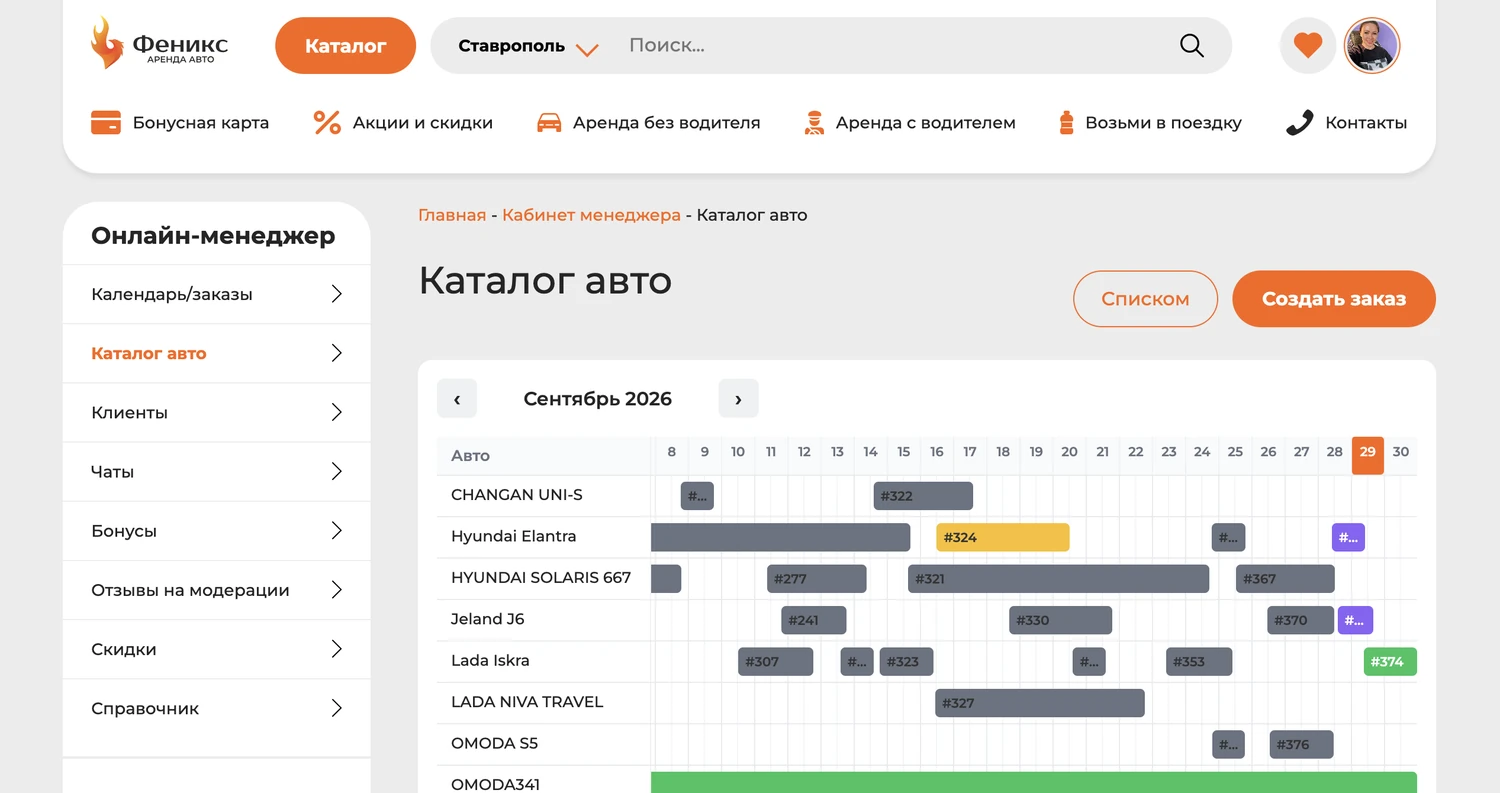Open order #277 on Solaris row

pyautogui.click(x=817, y=579)
